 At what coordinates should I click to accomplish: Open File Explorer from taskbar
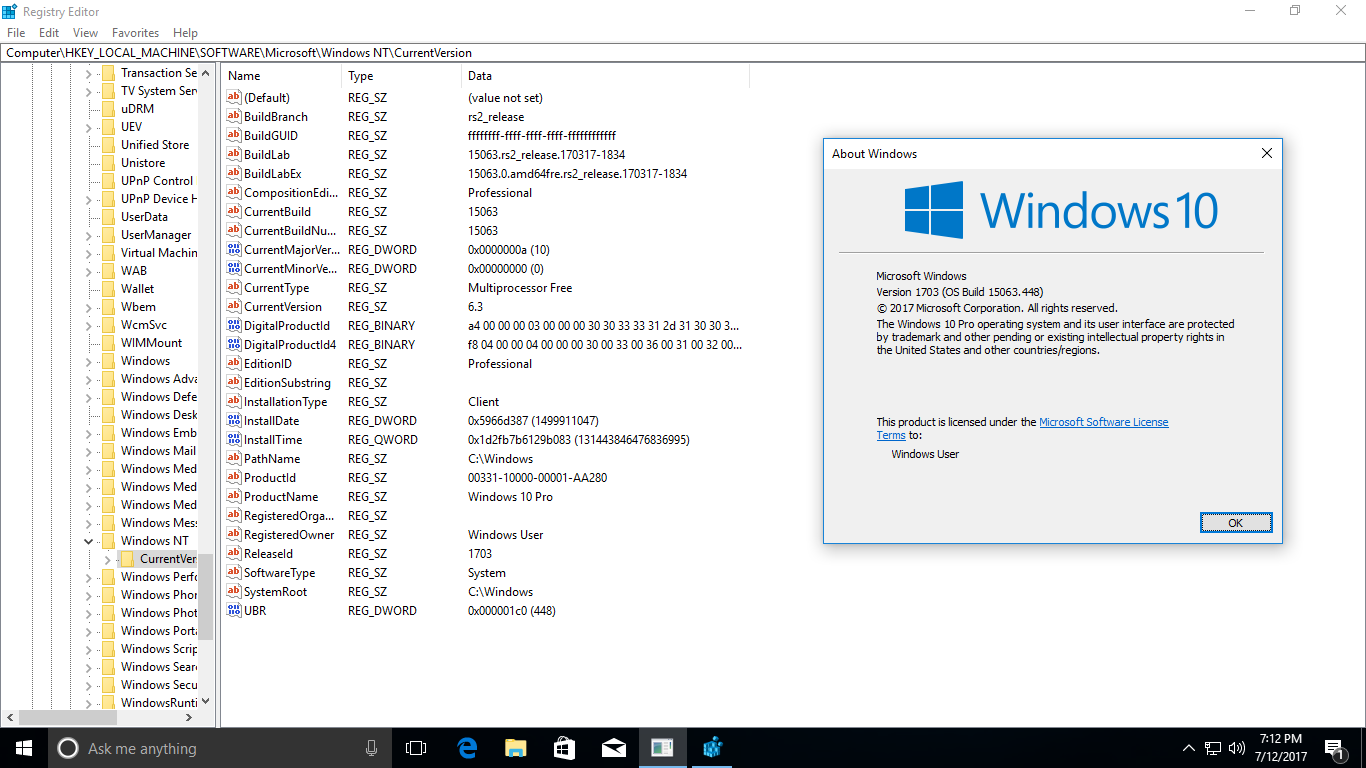[515, 748]
